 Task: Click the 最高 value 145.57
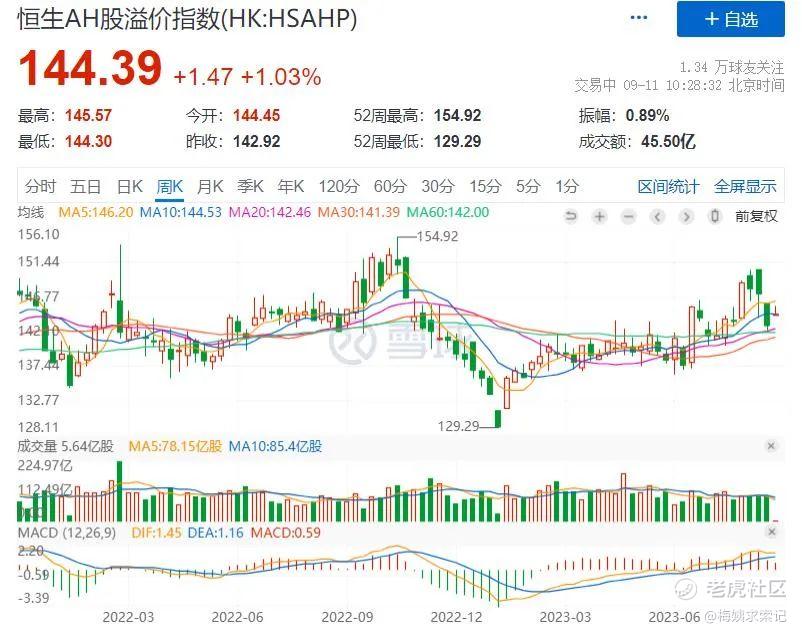click(88, 116)
